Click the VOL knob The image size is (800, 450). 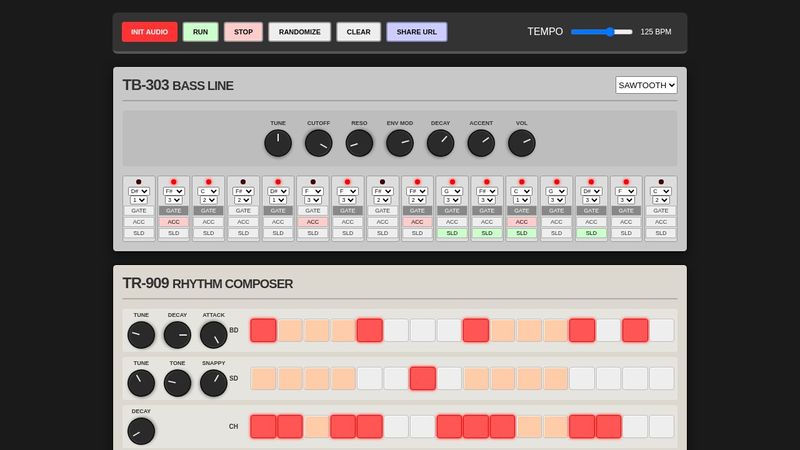click(521, 143)
